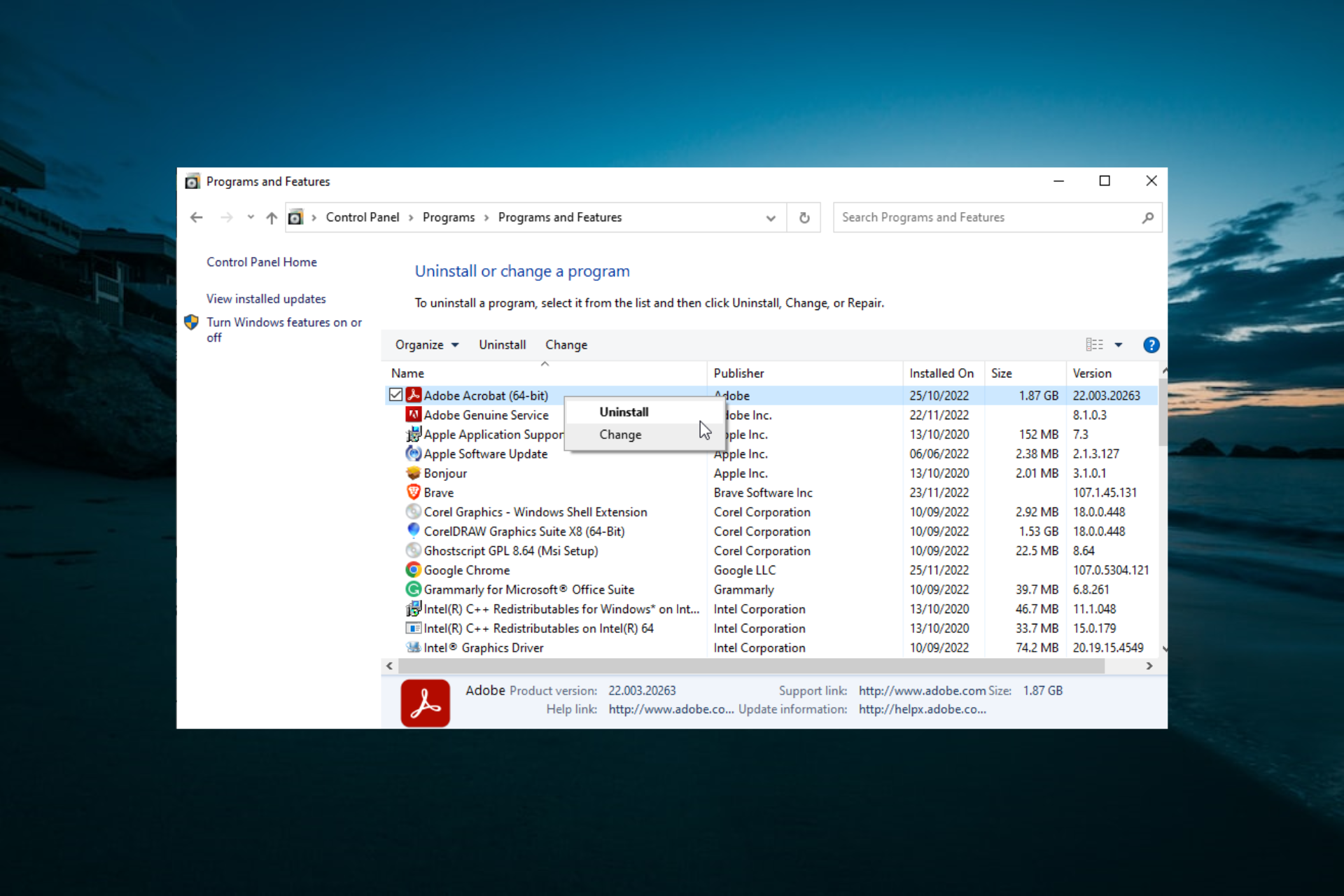Open the Organize dropdown menu
This screenshot has height=896, width=1344.
tap(426, 345)
